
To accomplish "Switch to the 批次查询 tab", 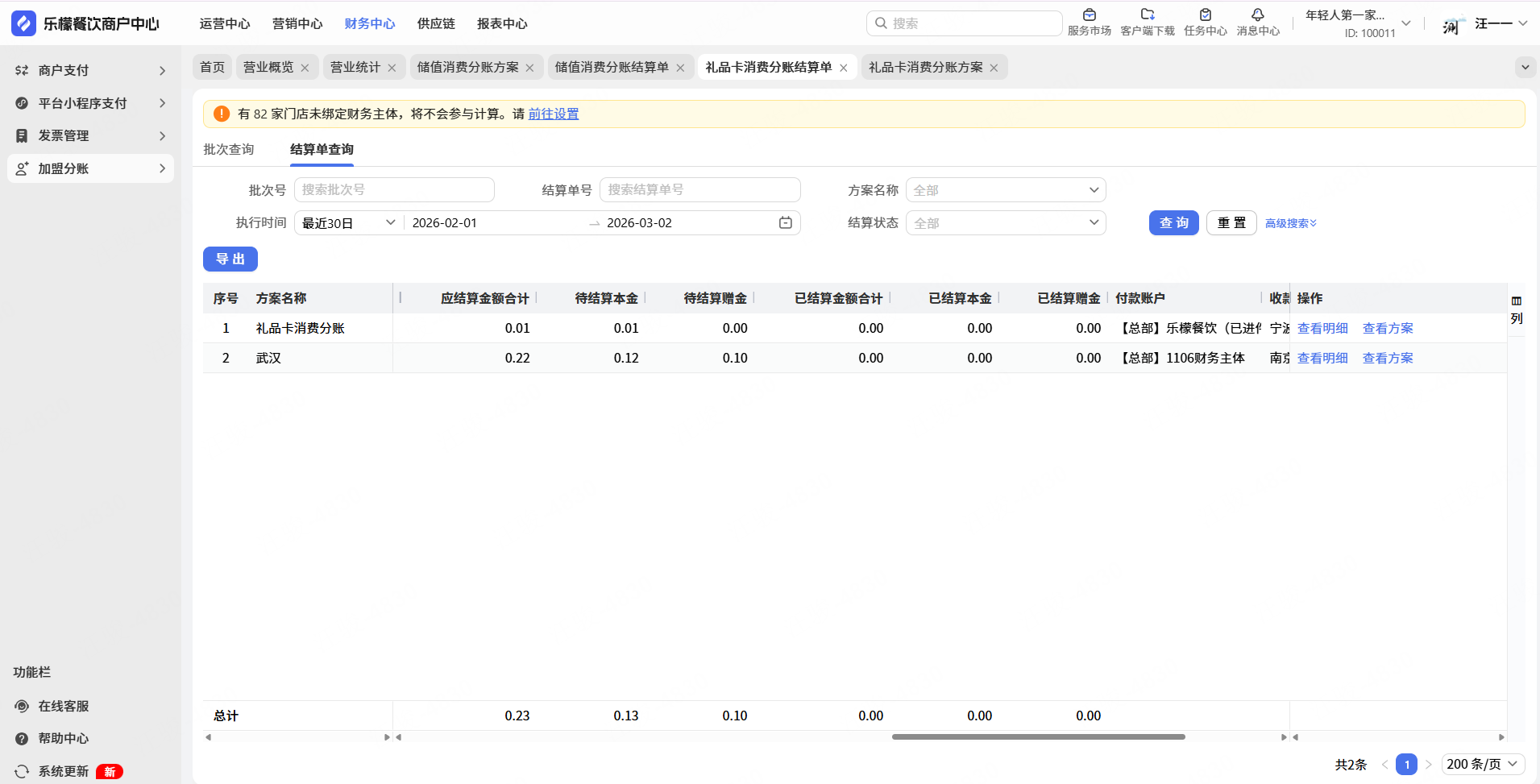I will [x=229, y=149].
